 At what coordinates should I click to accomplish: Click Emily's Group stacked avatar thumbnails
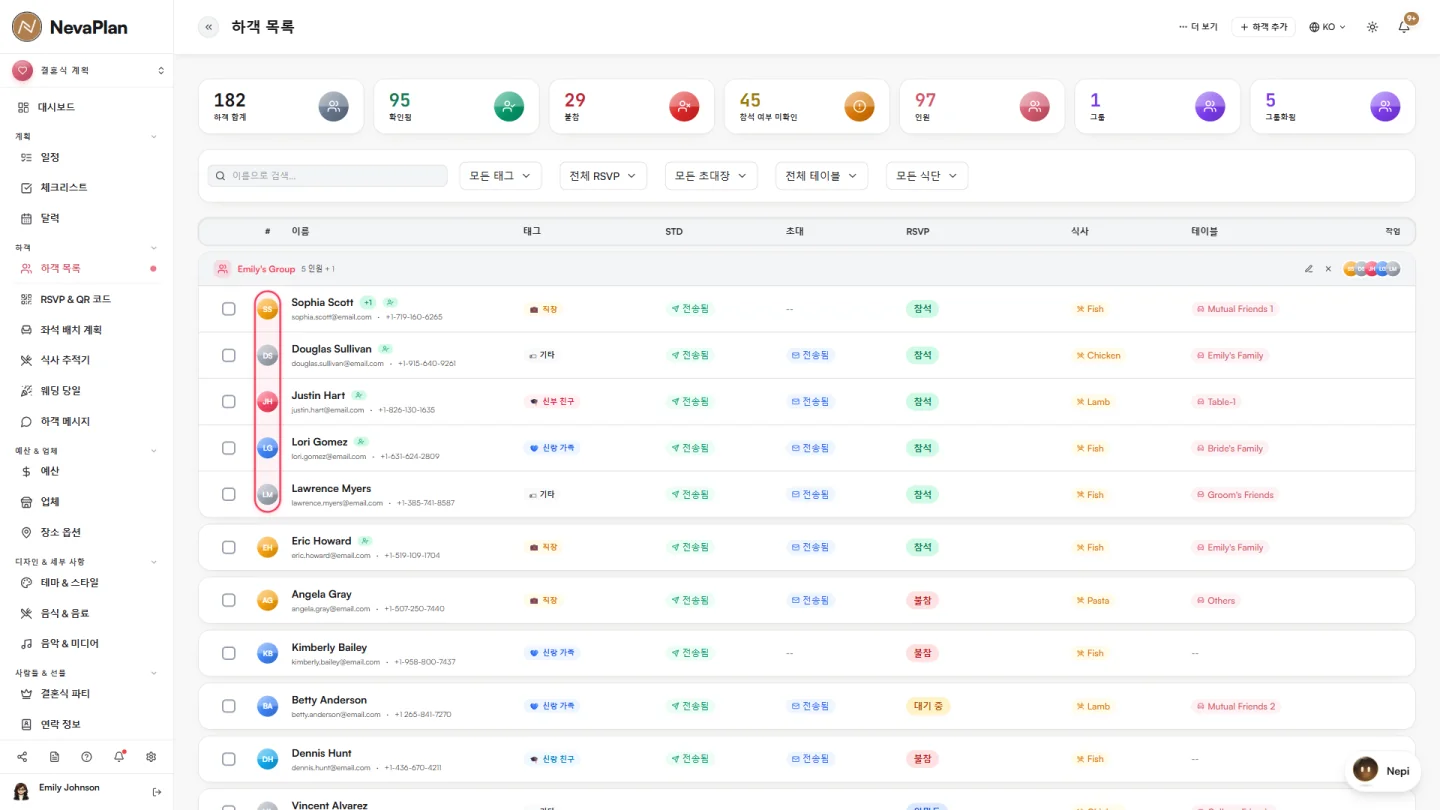point(1372,269)
